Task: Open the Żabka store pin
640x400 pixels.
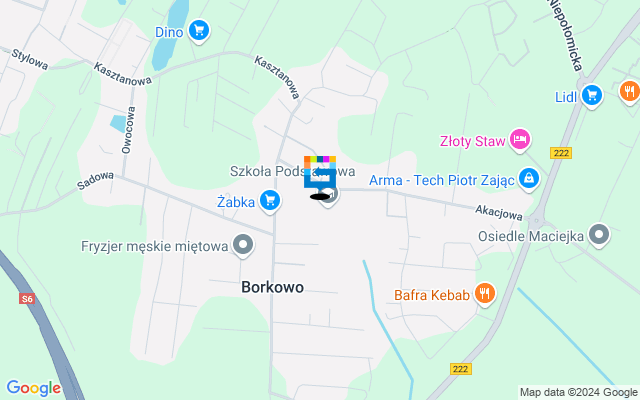Action: point(270,201)
